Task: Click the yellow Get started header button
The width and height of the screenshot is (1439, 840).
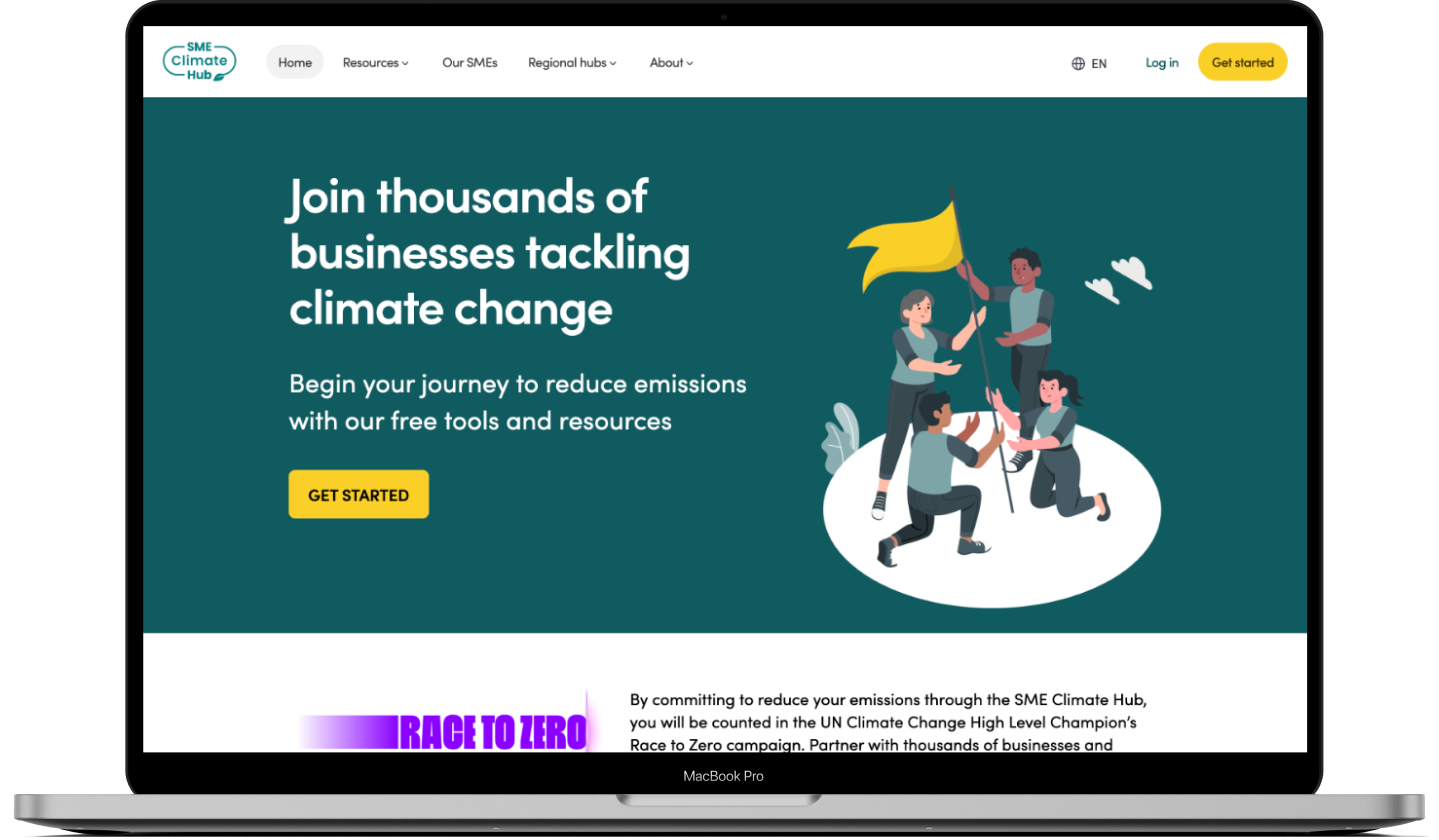Action: pyautogui.click(x=1243, y=62)
